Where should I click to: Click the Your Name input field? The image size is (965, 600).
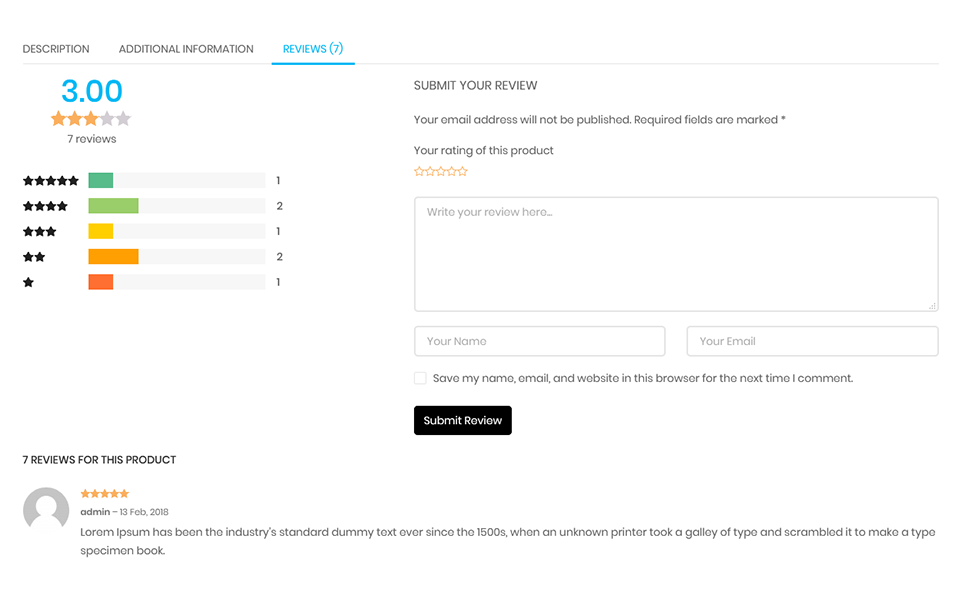[540, 341]
